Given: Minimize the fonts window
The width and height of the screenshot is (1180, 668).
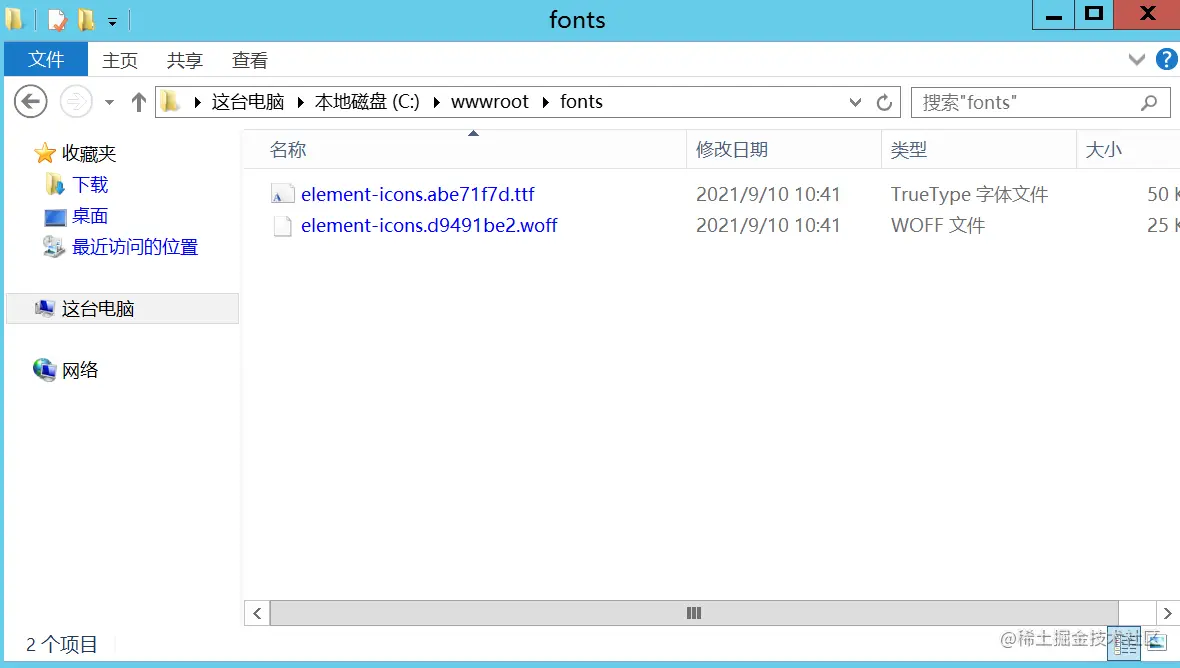Looking at the screenshot, I should [x=1054, y=15].
